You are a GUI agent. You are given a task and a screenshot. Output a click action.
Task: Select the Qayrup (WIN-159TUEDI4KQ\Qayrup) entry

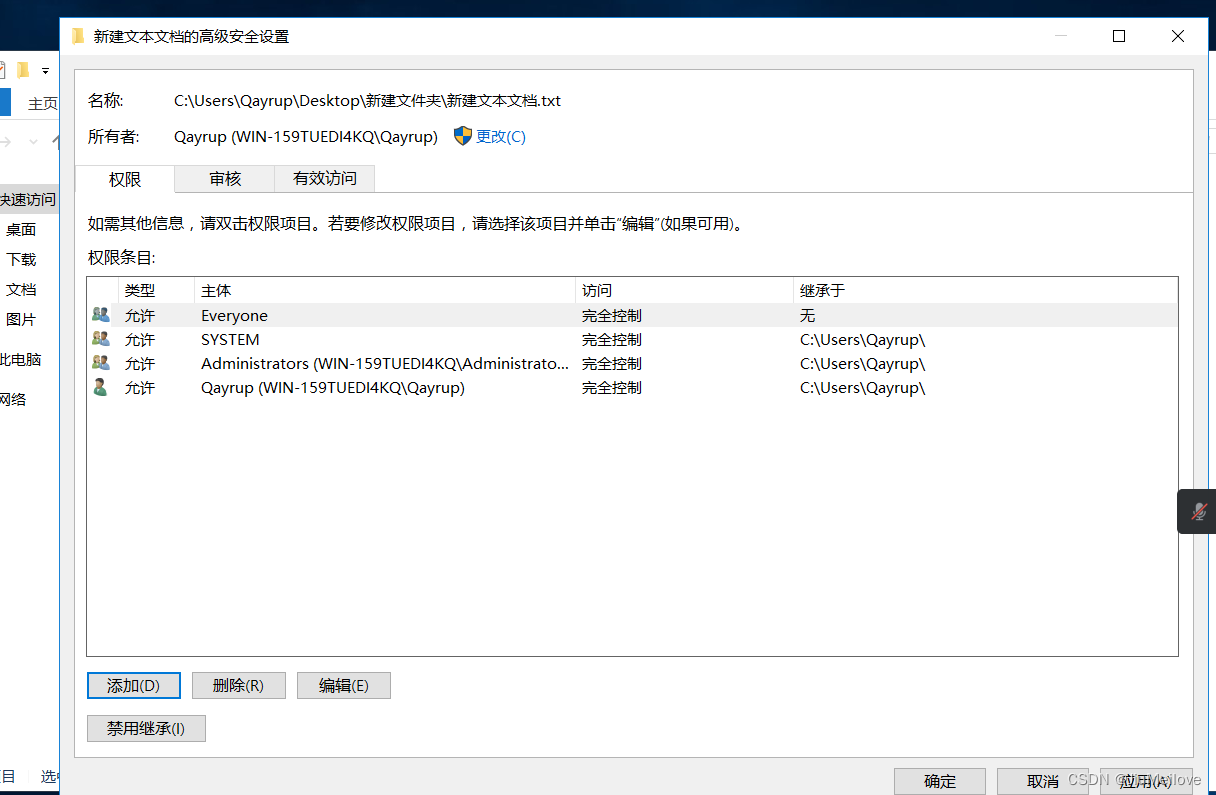632,387
